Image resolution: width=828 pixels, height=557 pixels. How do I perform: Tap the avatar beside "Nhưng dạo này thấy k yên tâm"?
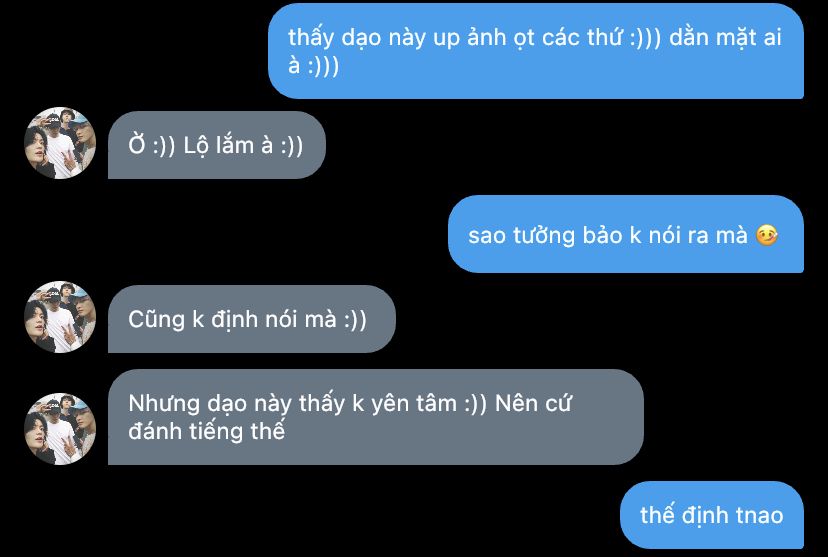60,429
